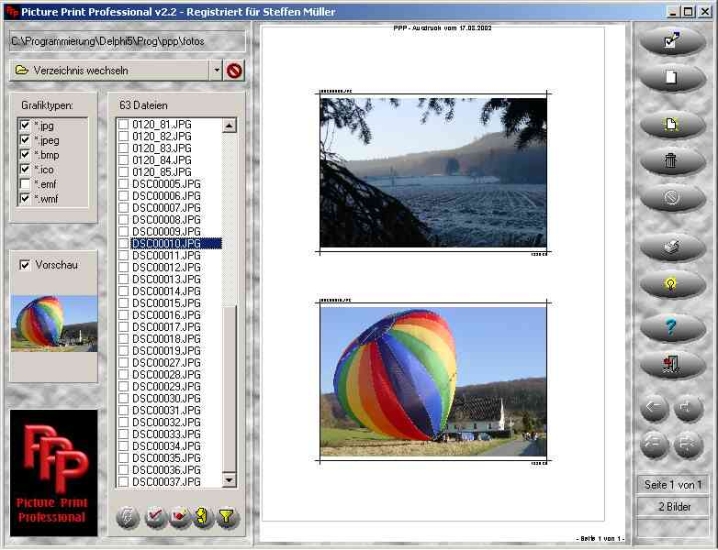Click the Verzeichnis wechseln button
This screenshot has height=550, width=718.
(x=109, y=71)
